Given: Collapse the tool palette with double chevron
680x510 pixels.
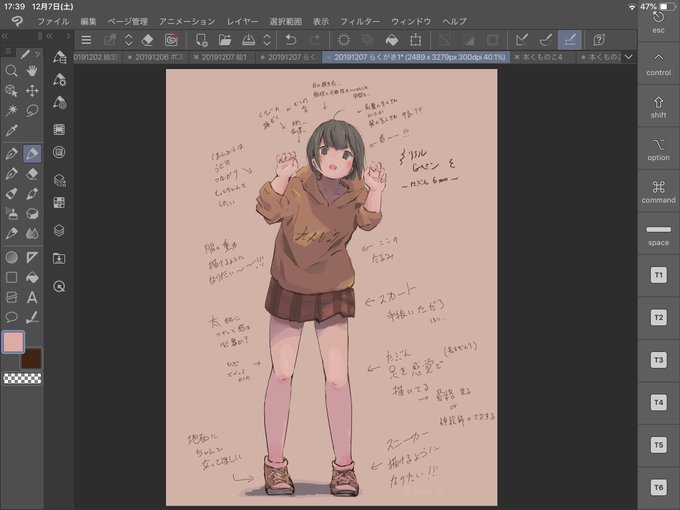Looking at the screenshot, I should click(x=5, y=36).
